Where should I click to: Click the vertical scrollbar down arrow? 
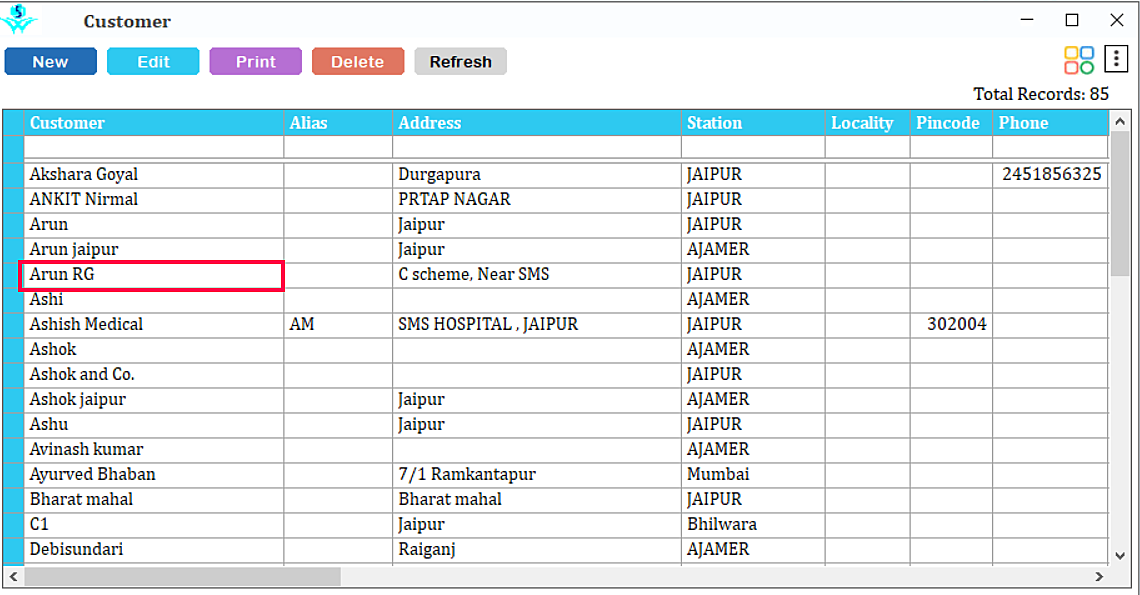coord(1120,556)
